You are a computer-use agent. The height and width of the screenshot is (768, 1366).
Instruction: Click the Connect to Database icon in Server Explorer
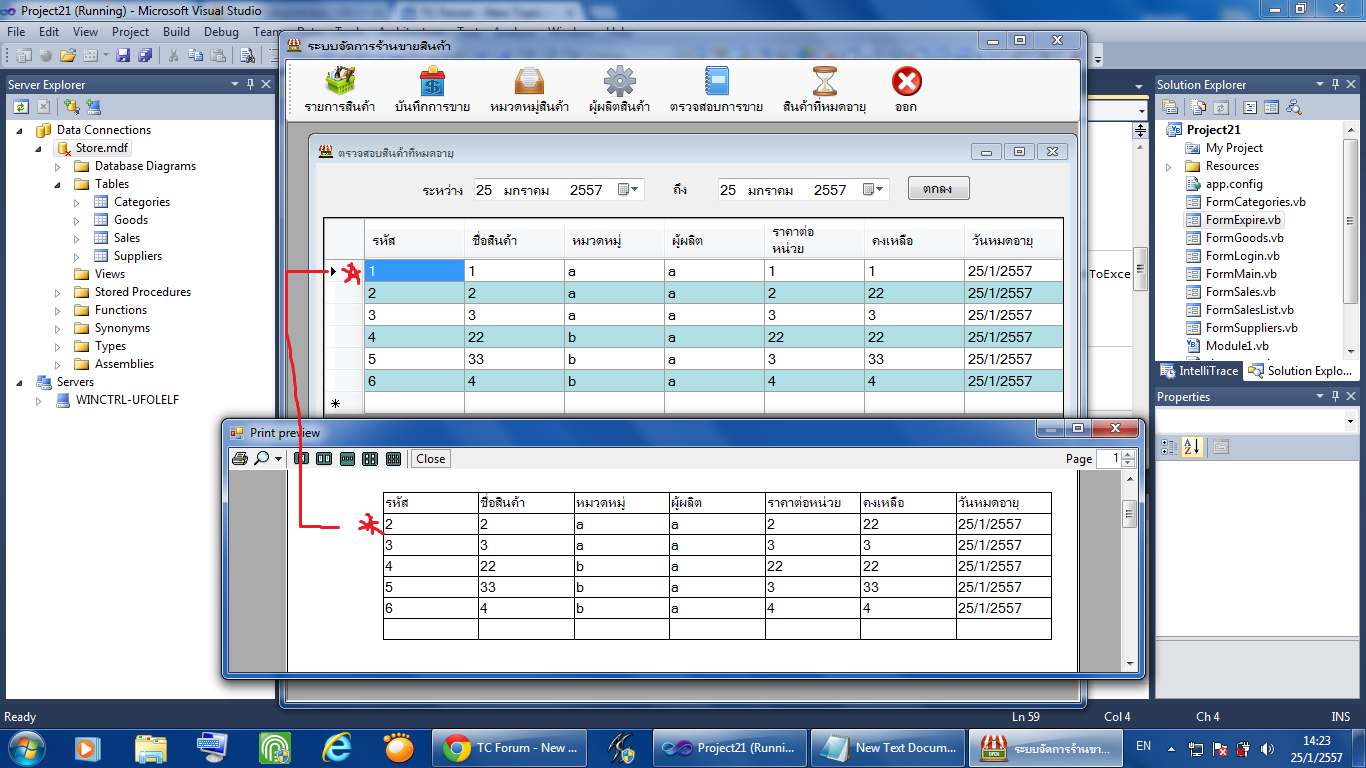(x=71, y=106)
